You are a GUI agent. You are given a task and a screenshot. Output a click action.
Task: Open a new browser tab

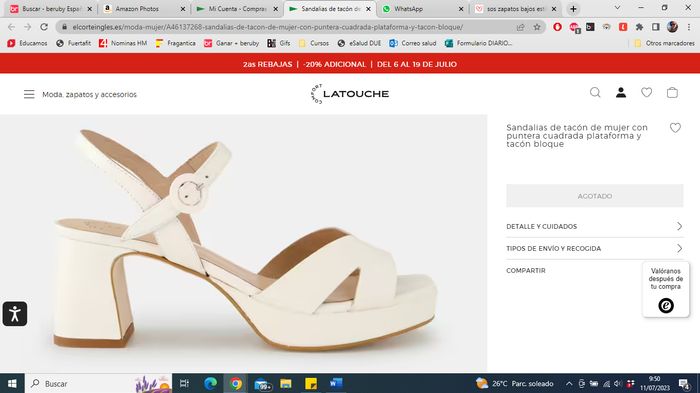573,8
